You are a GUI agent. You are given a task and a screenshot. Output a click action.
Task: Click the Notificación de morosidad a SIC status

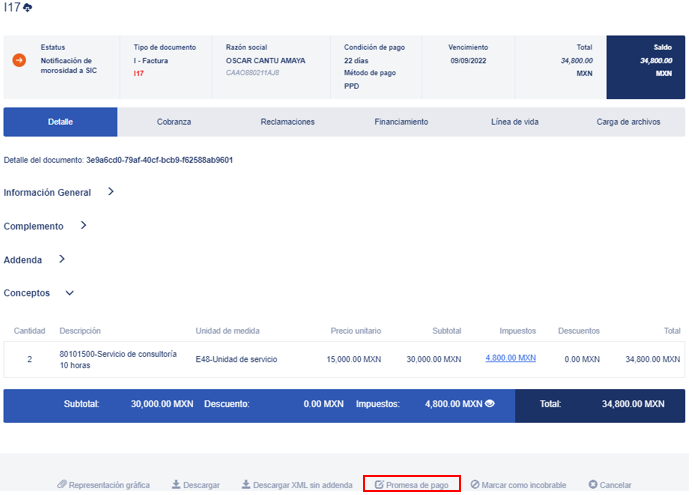68,65
